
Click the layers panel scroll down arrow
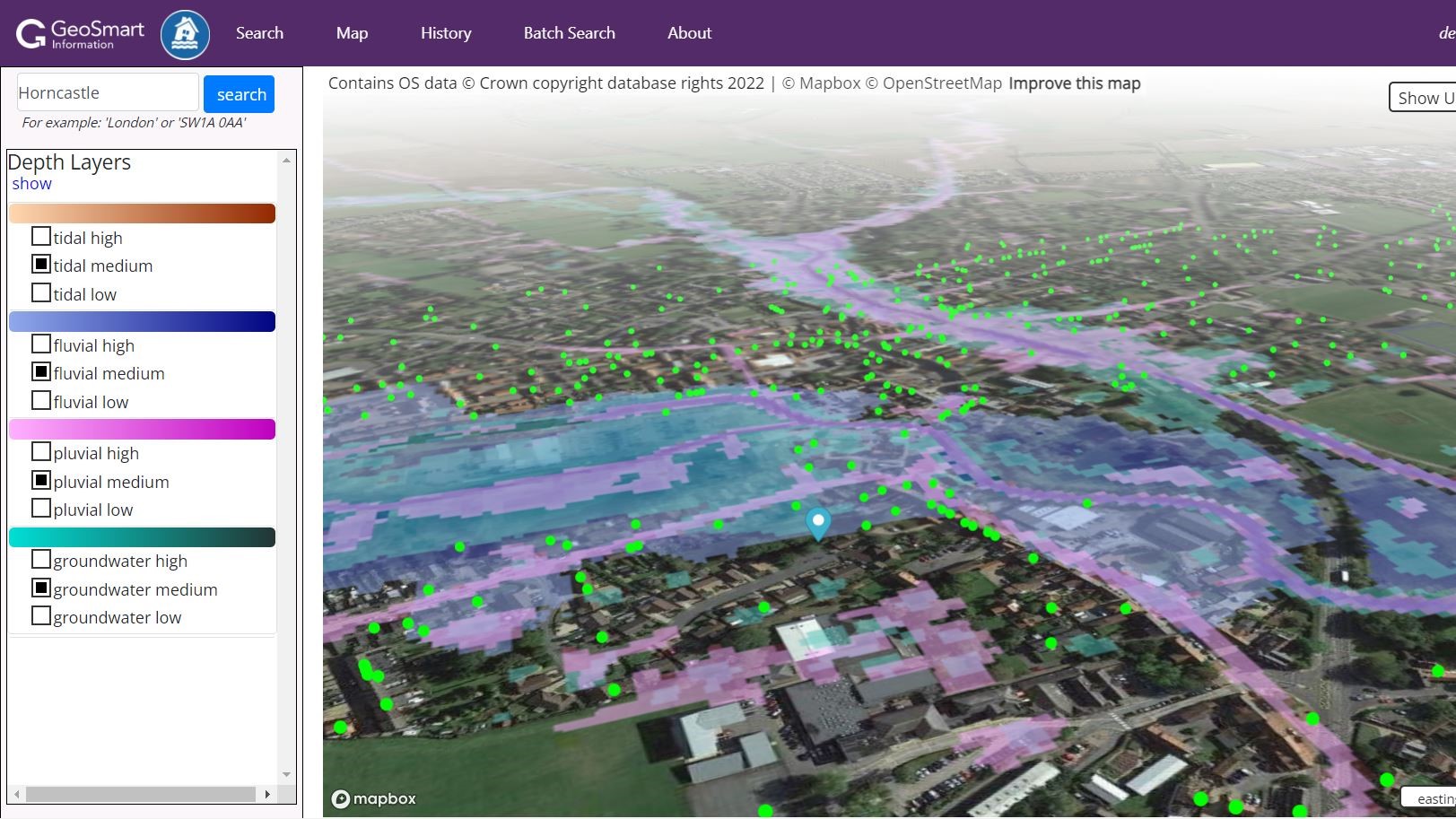click(286, 774)
